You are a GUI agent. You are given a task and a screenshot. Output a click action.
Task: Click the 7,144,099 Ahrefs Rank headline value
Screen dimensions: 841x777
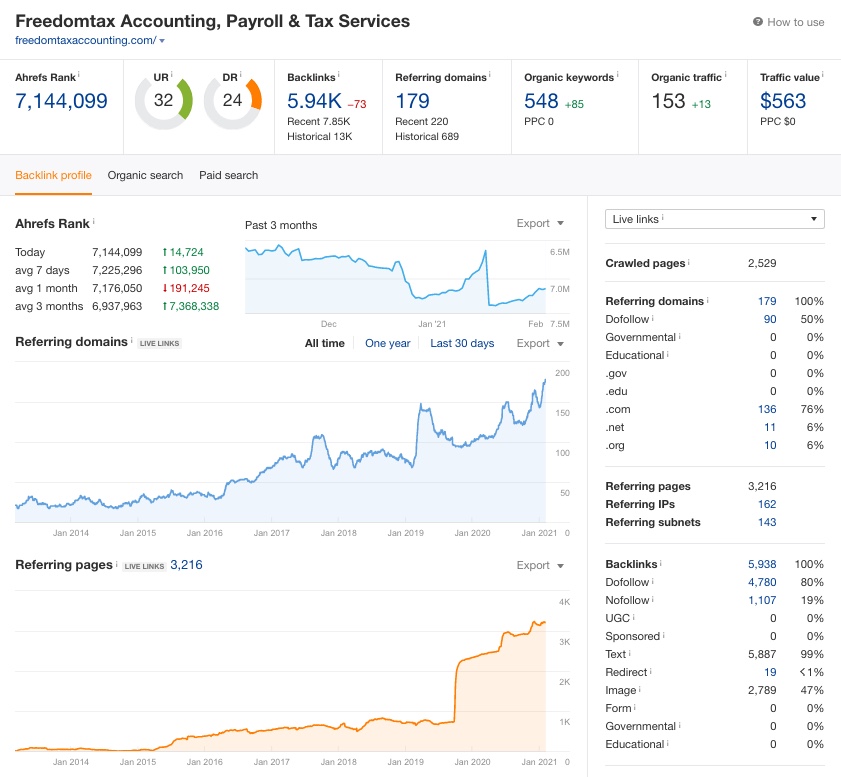pyautogui.click(x=61, y=101)
